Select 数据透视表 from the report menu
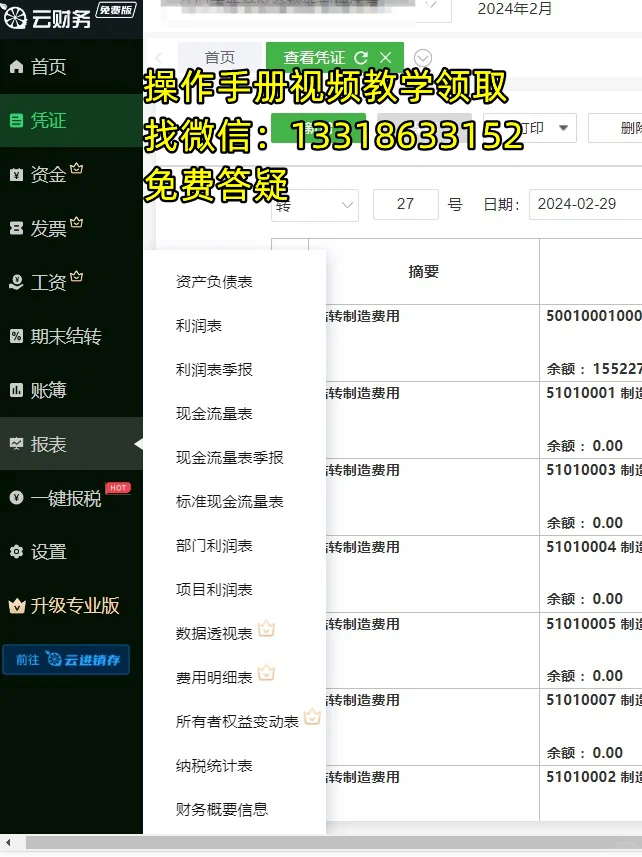642x857 pixels. pyautogui.click(x=214, y=634)
